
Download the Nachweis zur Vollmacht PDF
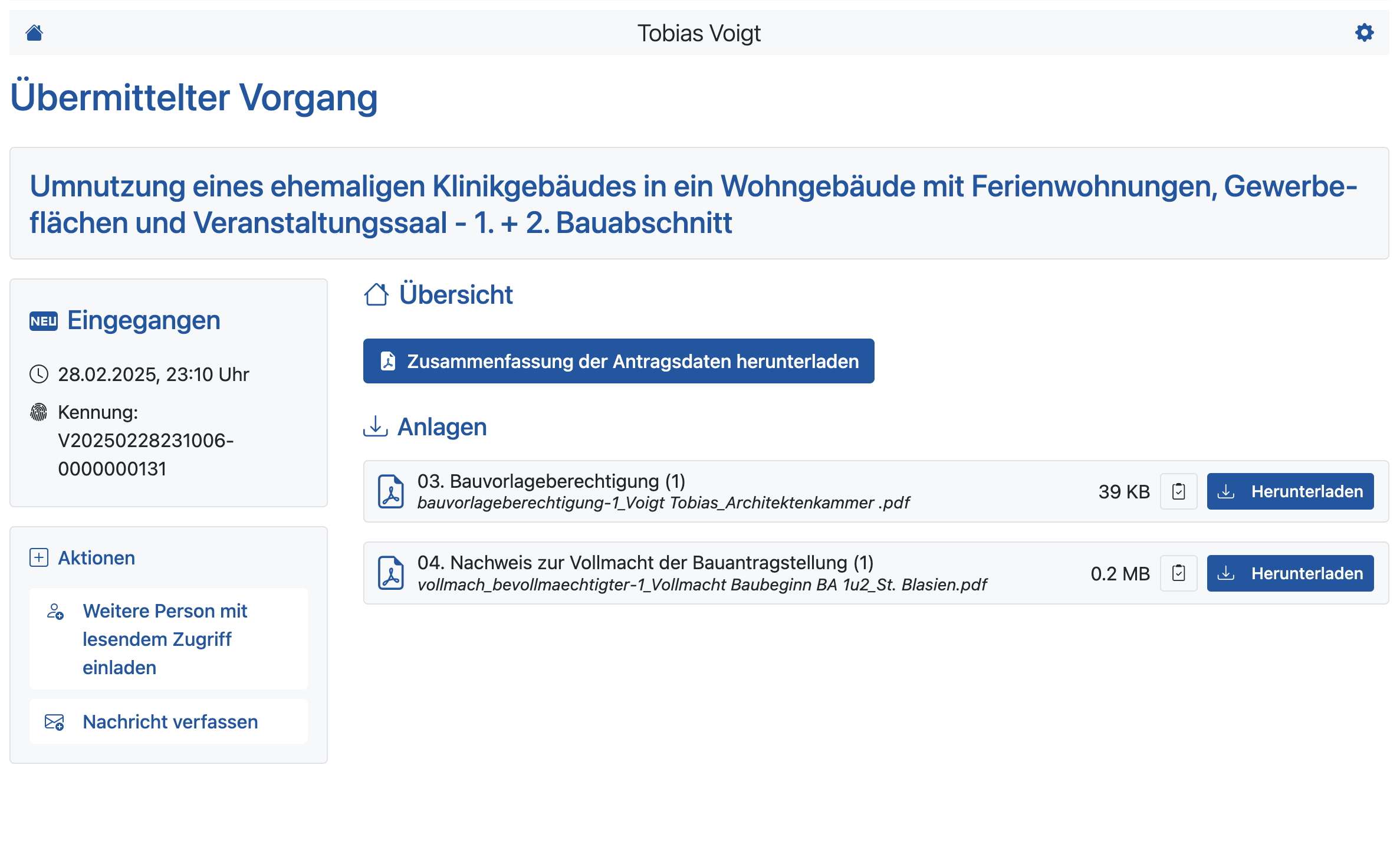click(1290, 573)
